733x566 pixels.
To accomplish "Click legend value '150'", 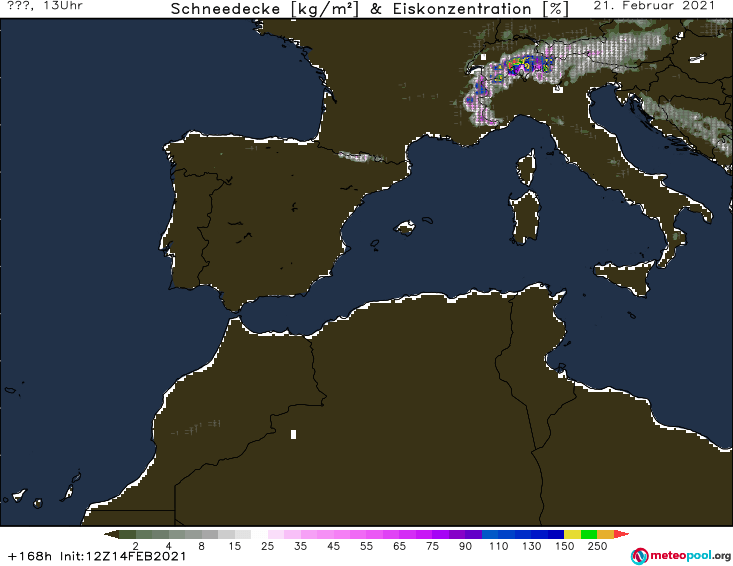I will (x=564, y=546).
